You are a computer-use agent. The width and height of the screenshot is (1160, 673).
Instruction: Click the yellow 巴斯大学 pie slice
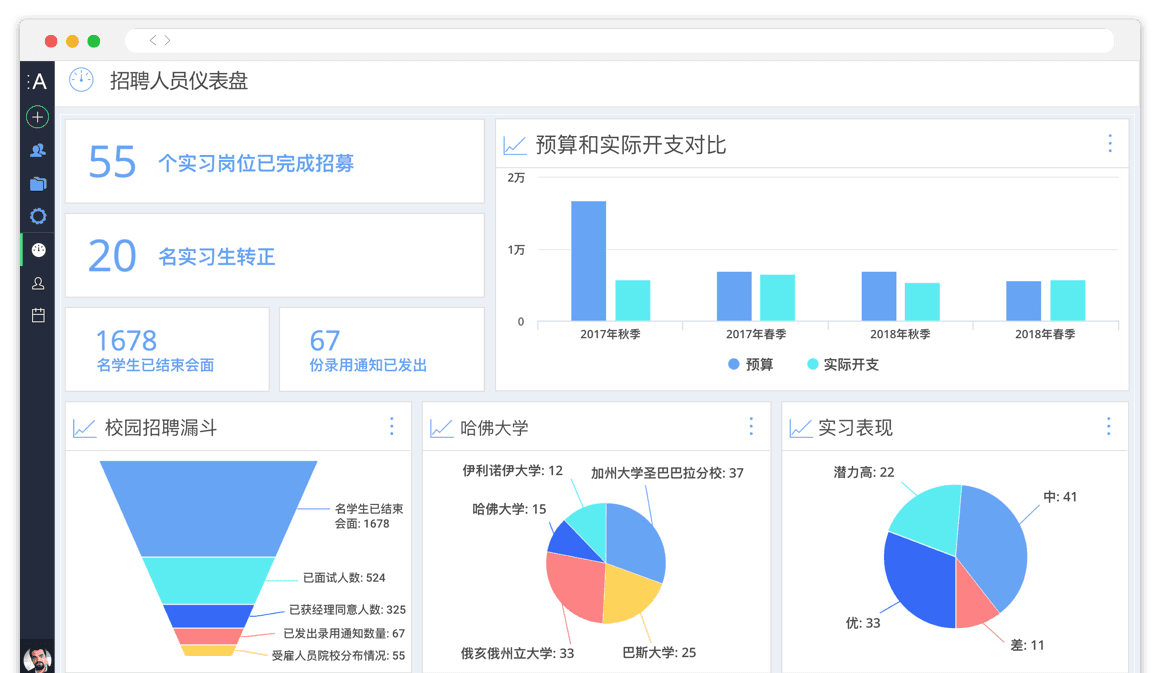[629, 593]
